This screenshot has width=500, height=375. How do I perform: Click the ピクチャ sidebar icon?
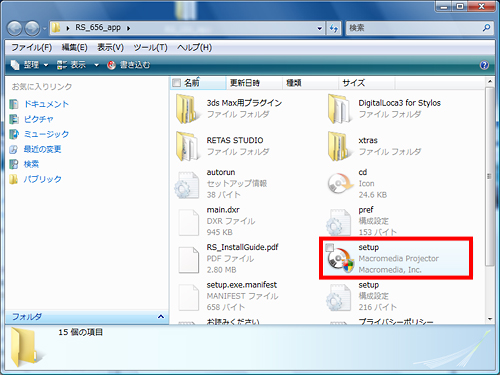pyautogui.click(x=14, y=119)
